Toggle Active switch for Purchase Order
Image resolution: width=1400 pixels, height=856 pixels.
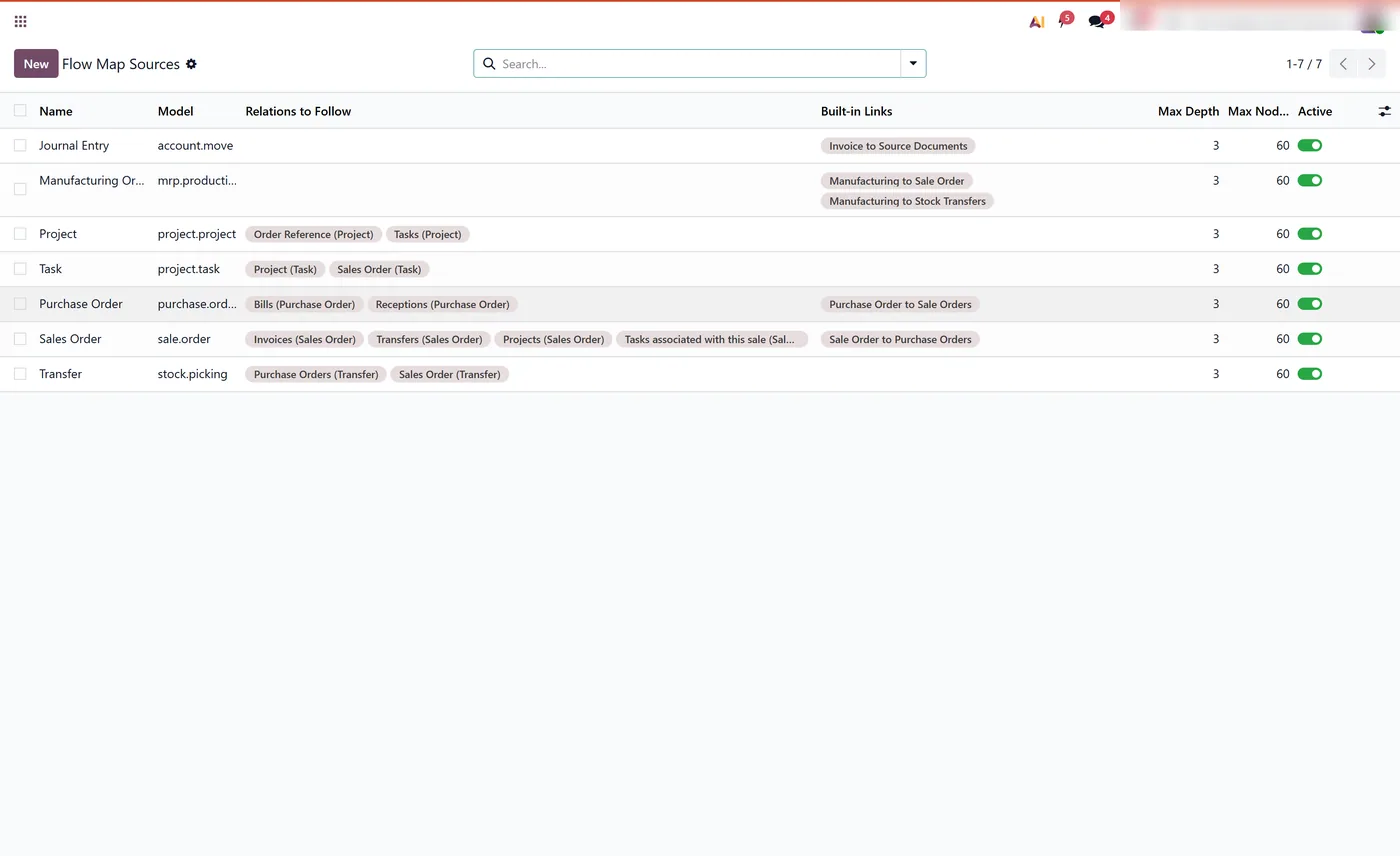(1310, 304)
